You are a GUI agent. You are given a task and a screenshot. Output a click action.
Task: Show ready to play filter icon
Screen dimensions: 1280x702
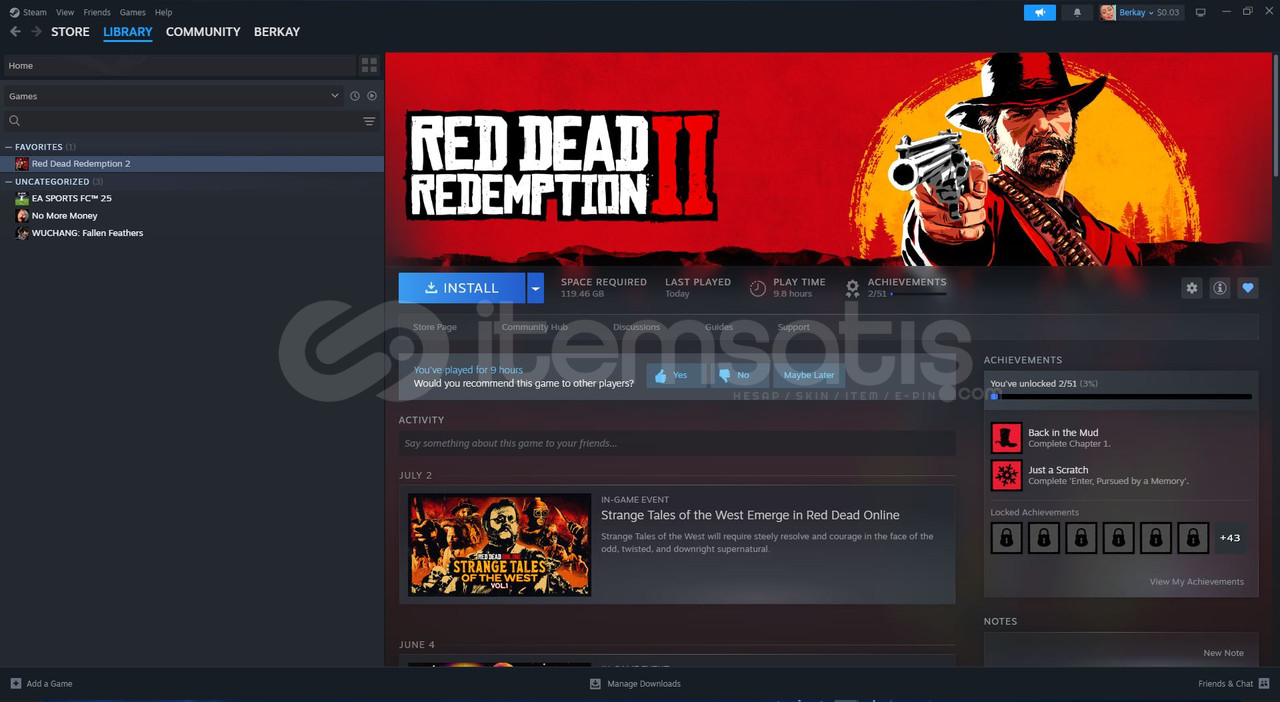[x=372, y=96]
